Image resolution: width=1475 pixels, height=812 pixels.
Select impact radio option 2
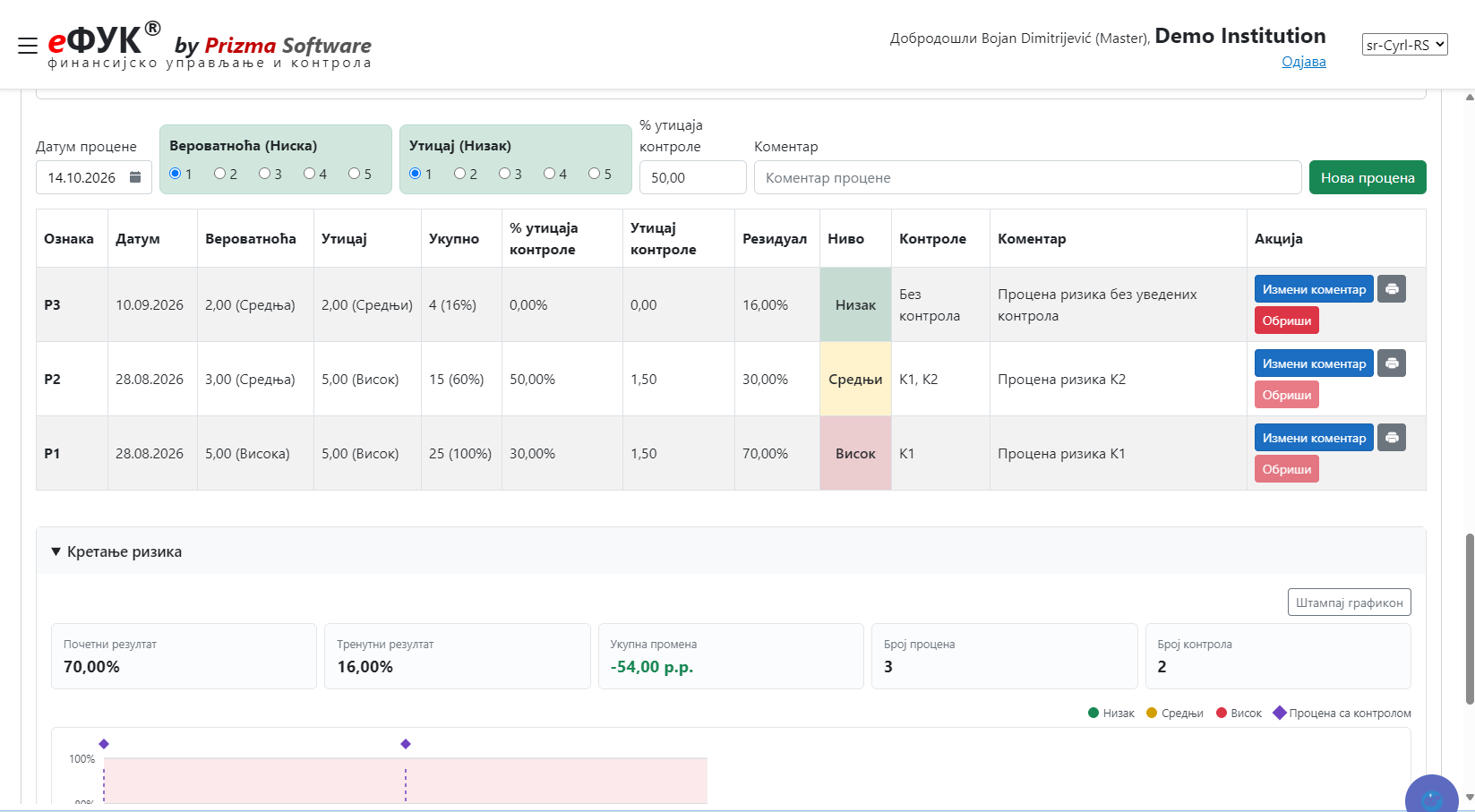[x=460, y=174]
